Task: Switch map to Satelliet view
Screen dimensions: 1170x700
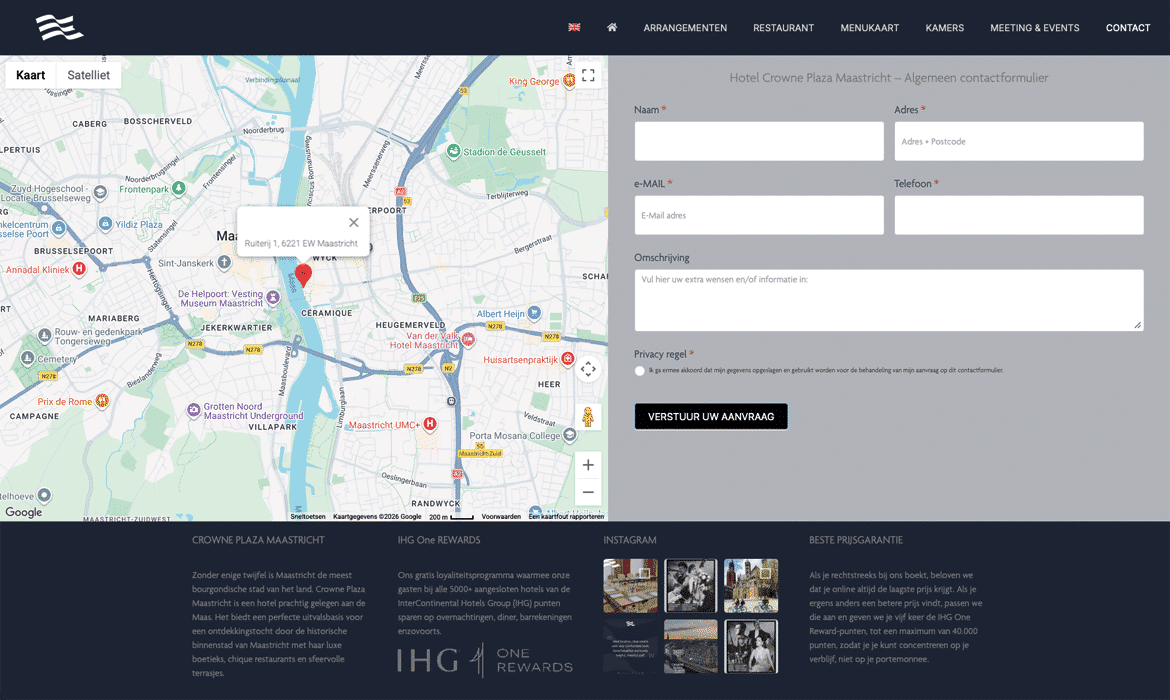Action: click(x=89, y=75)
